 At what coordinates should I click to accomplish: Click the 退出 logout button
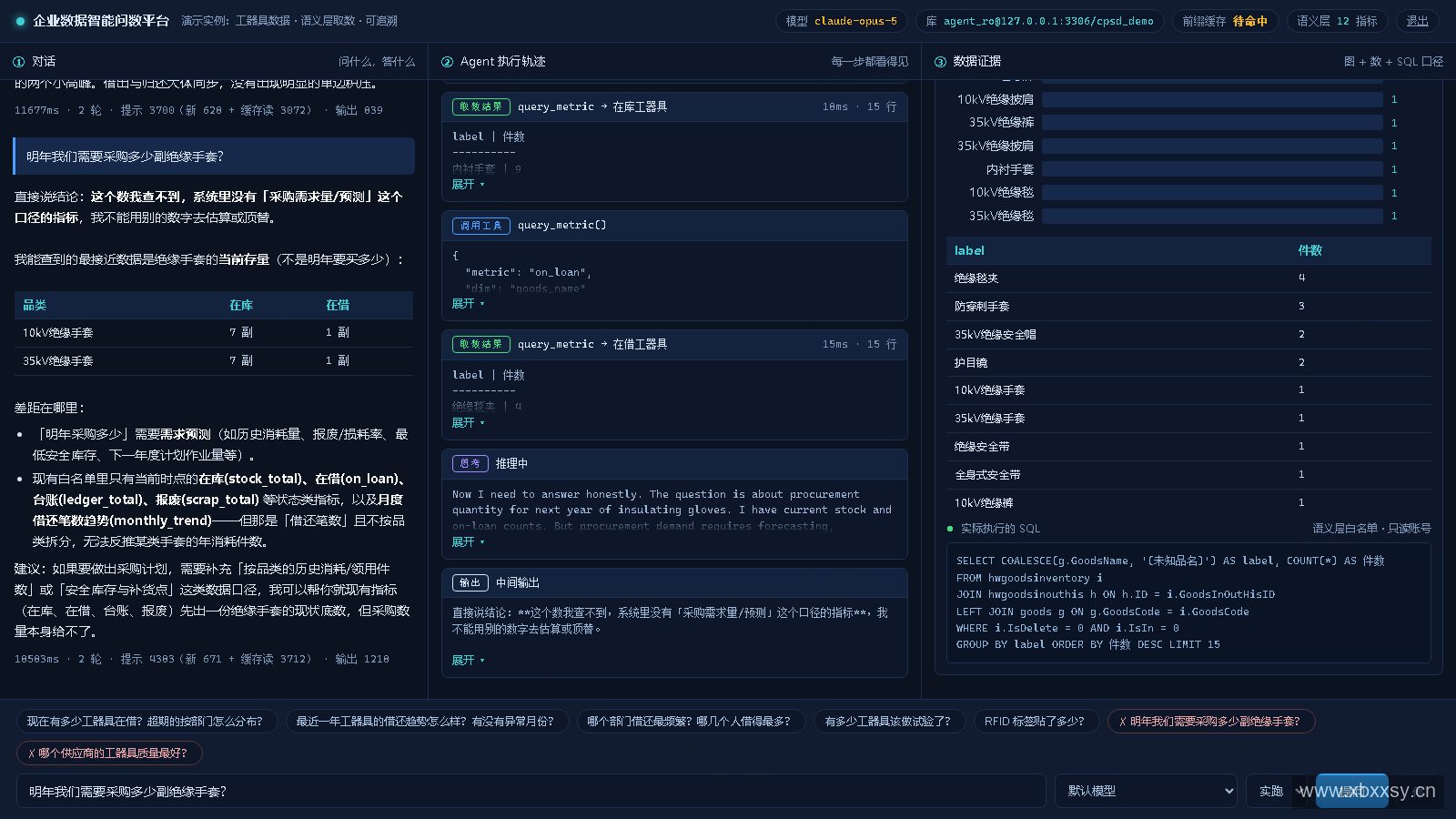coord(1417,21)
